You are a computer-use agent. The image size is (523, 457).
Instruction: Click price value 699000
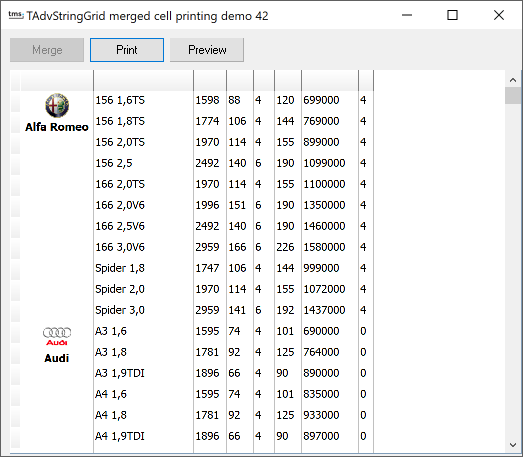click(x=321, y=100)
